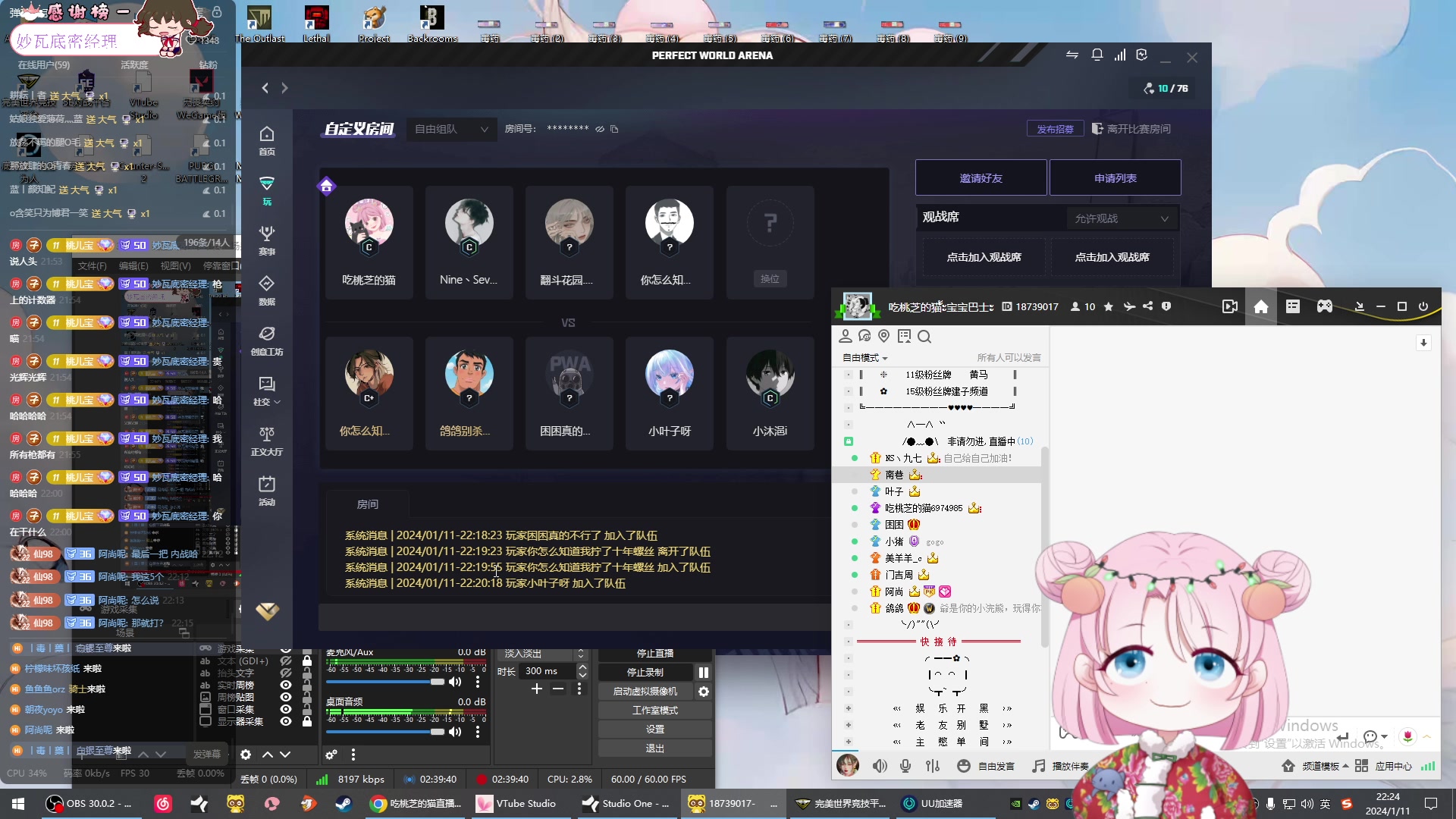The height and width of the screenshot is (819, 1456).
Task: Favorite the YY channel with the star icon
Action: [1109, 306]
